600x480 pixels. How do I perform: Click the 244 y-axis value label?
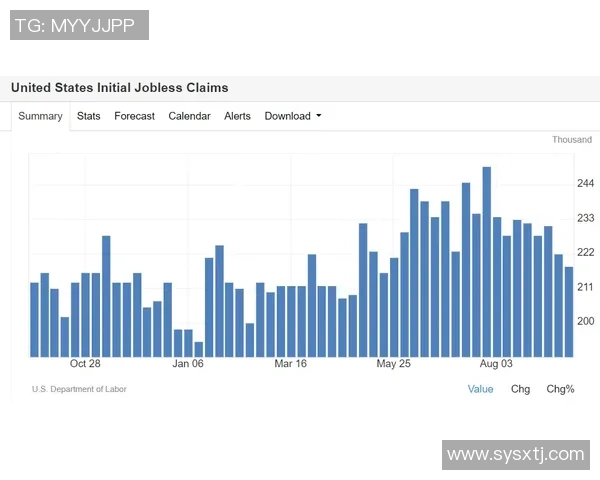(x=585, y=184)
